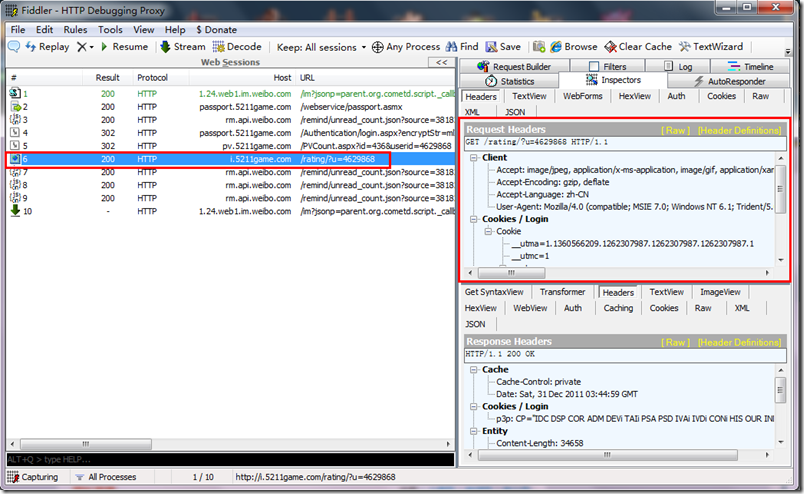Viewport: 804px width, 494px height.
Task: Toggle the Decode option
Action: tap(237, 47)
